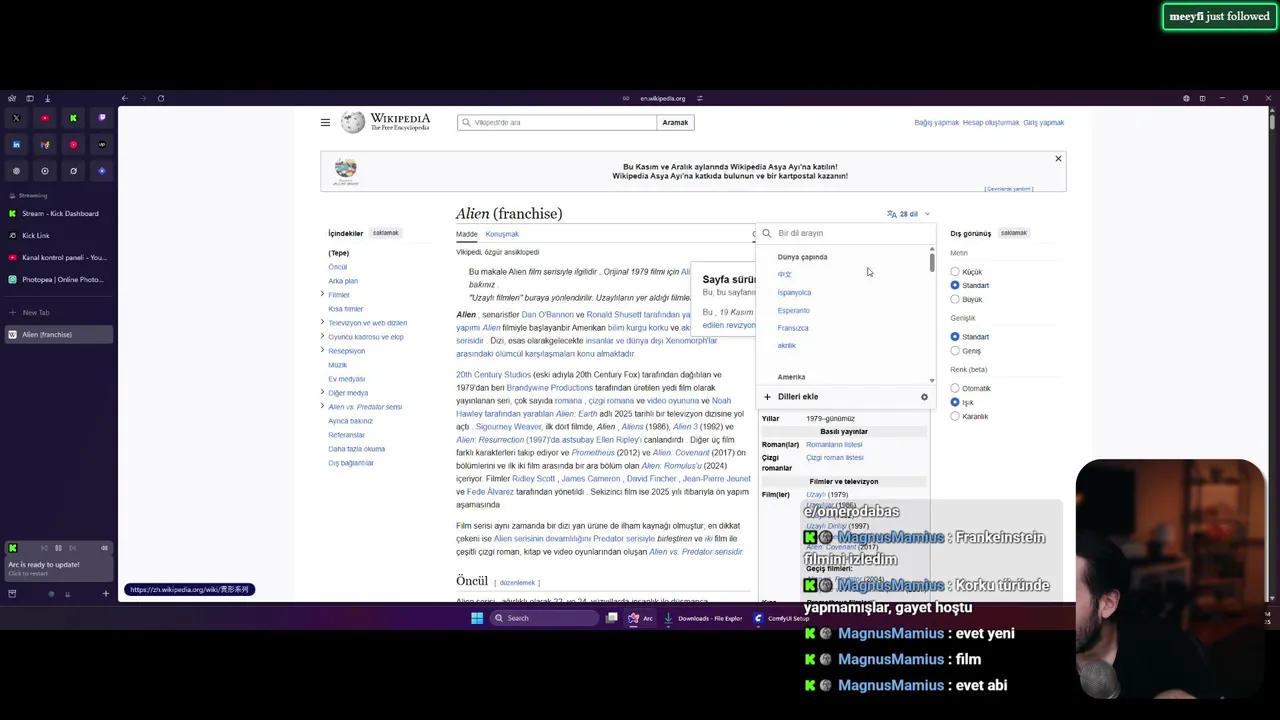Open the green Kick pinned favorite tile
This screenshot has width=1280, height=720.
tap(73, 118)
